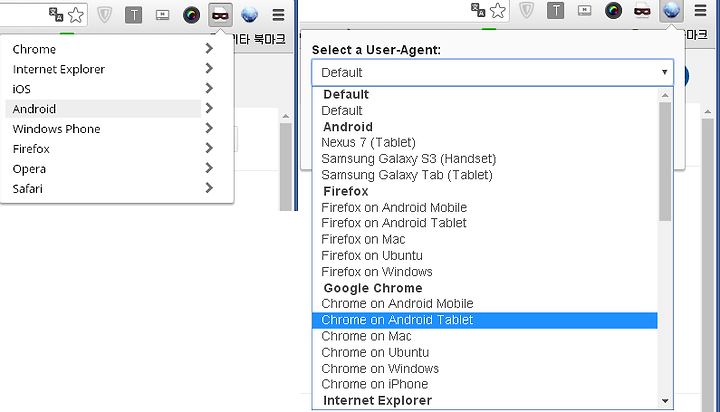Open the hamburger menu in left browser
This screenshot has height=412, width=720.
(x=278, y=15)
